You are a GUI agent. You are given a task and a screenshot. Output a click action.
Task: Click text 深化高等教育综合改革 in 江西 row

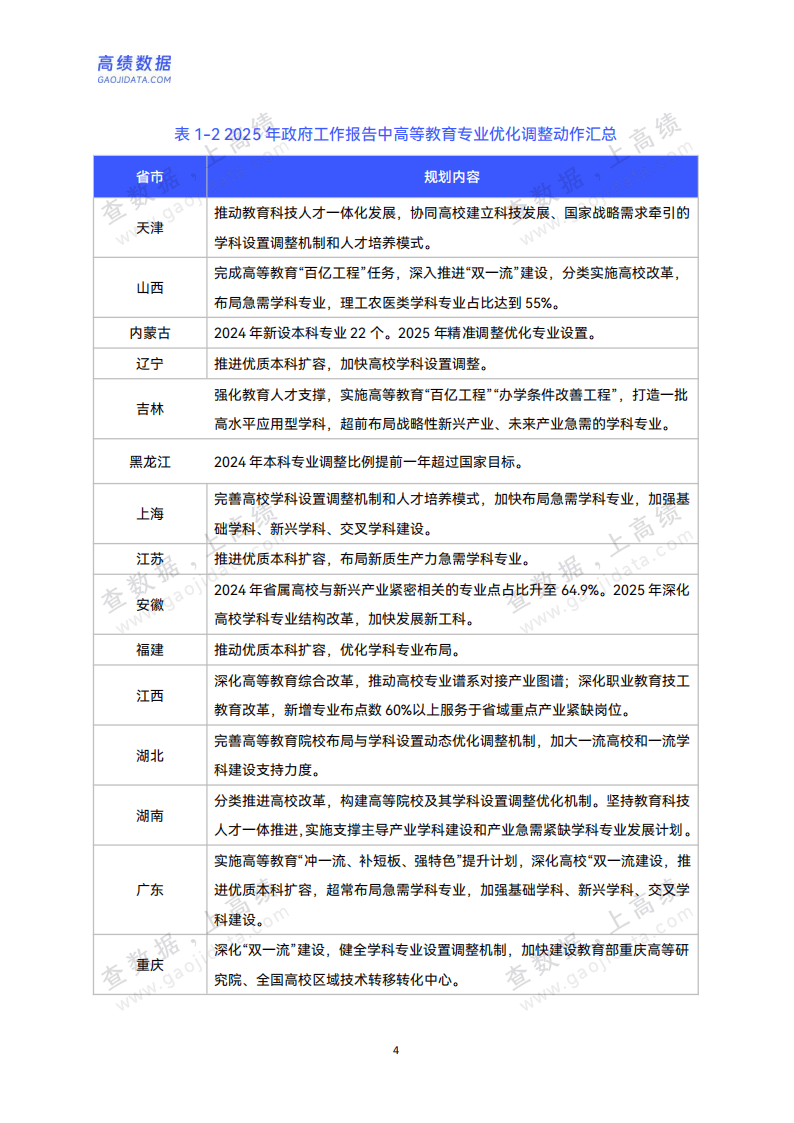pos(284,680)
